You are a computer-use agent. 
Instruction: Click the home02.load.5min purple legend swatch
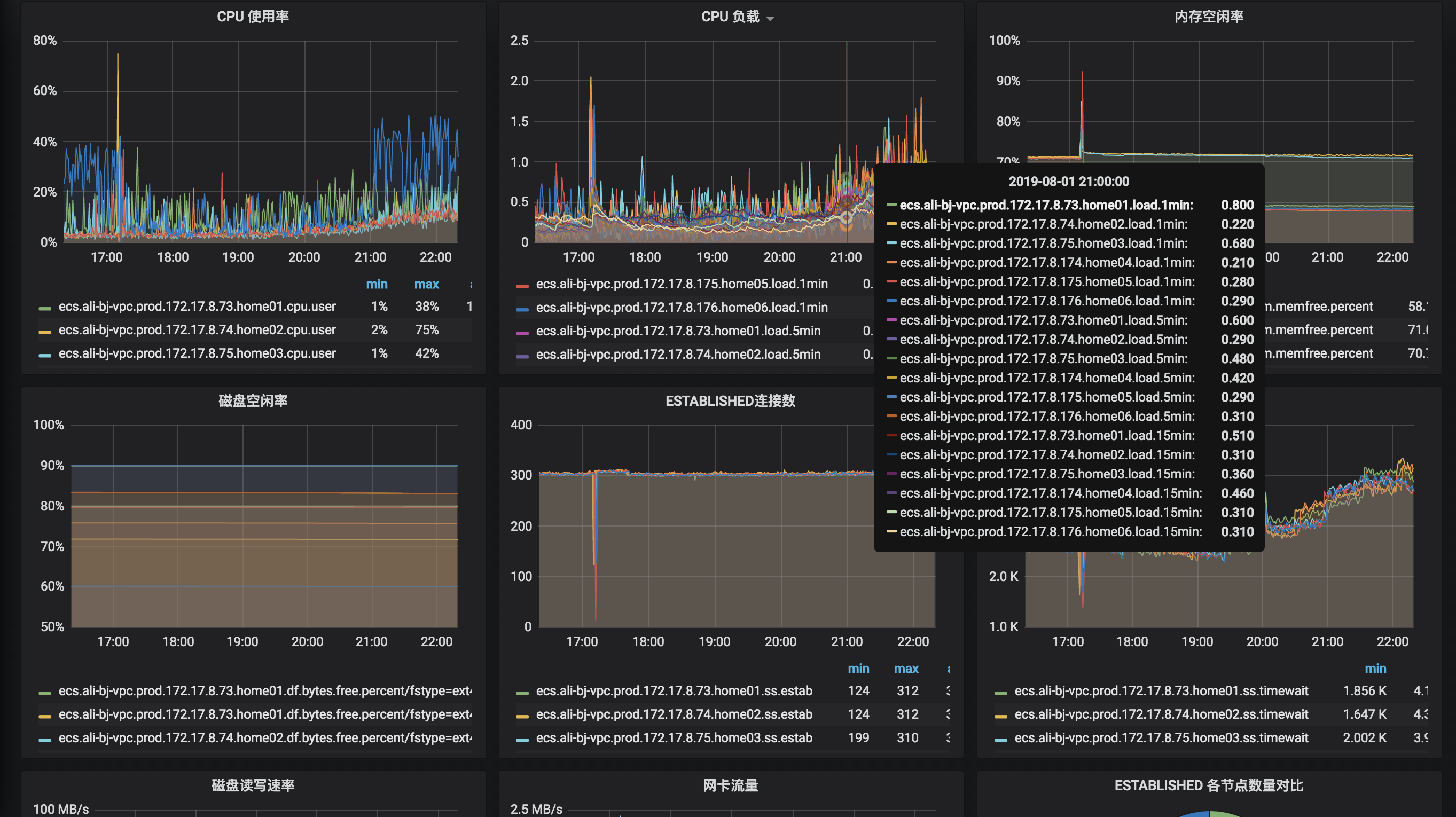(522, 357)
